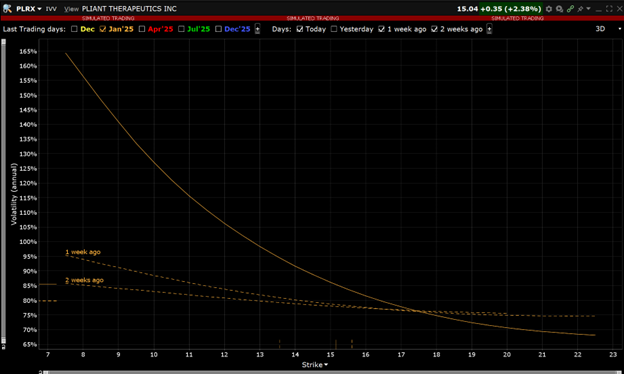The width and height of the screenshot is (624, 374).
Task: Click the Volatility (annual) axis label
Action: coord(14,194)
